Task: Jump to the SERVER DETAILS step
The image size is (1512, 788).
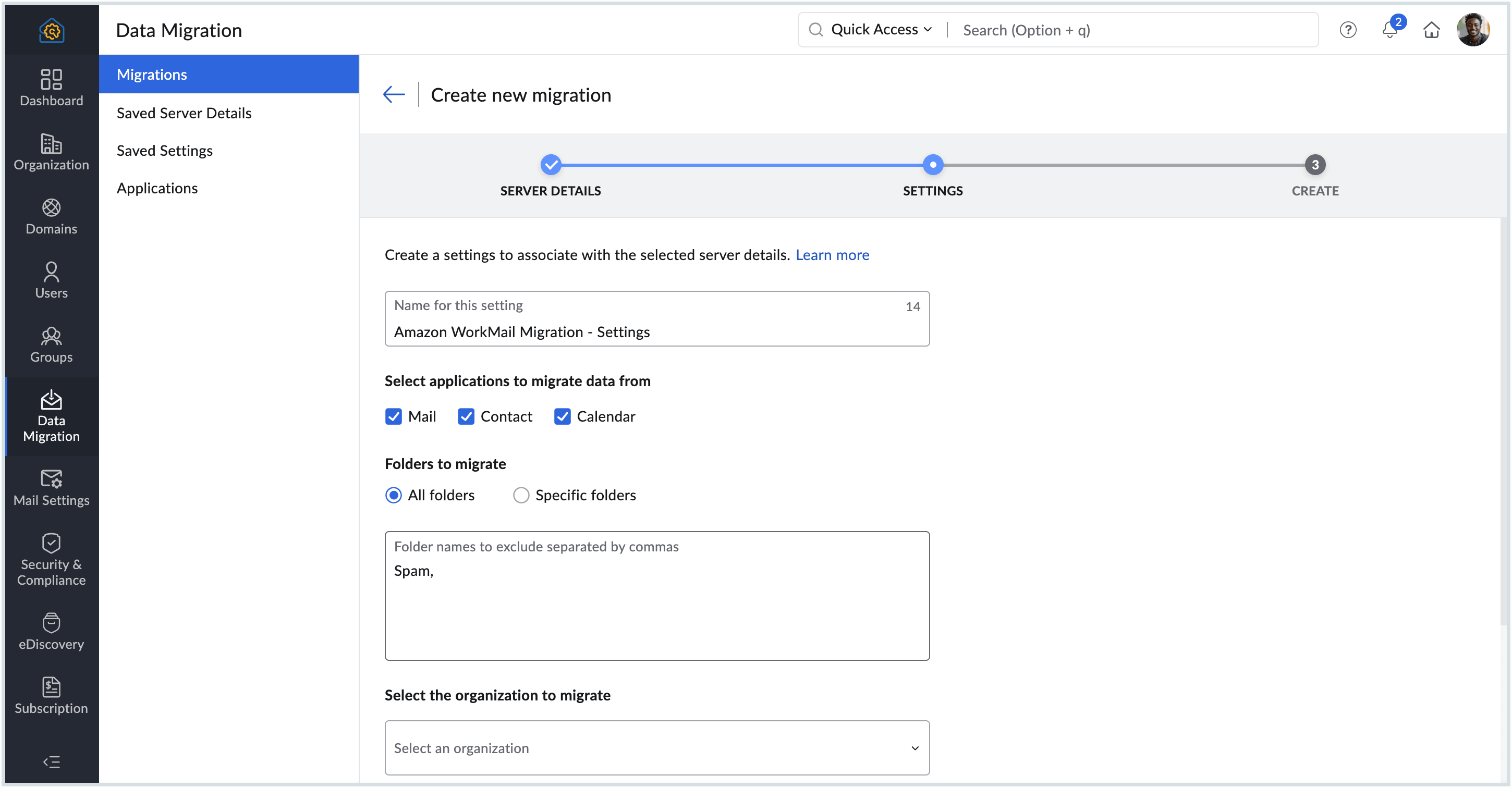Action: click(550, 165)
